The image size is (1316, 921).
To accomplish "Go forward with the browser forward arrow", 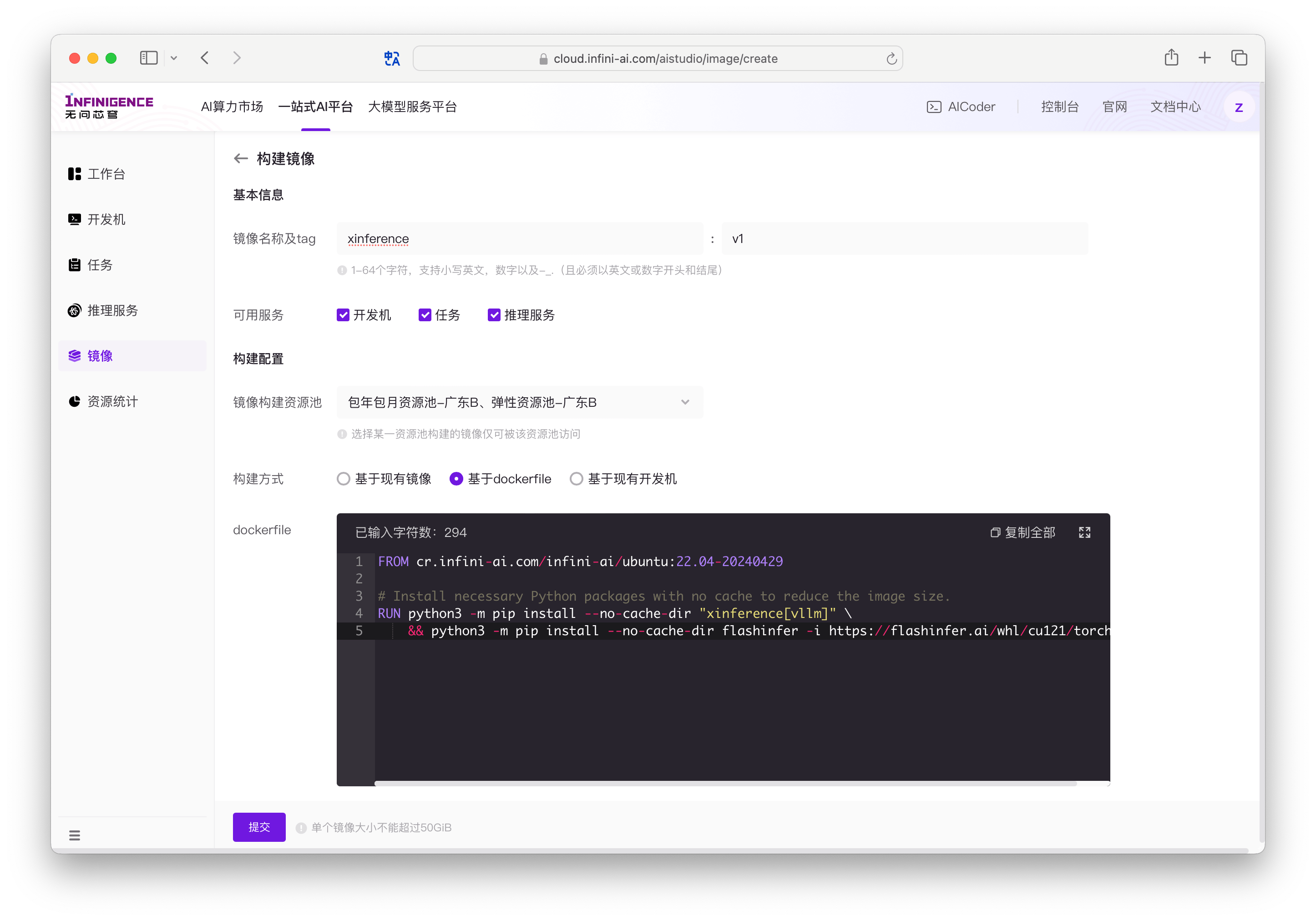I will click(x=237, y=58).
